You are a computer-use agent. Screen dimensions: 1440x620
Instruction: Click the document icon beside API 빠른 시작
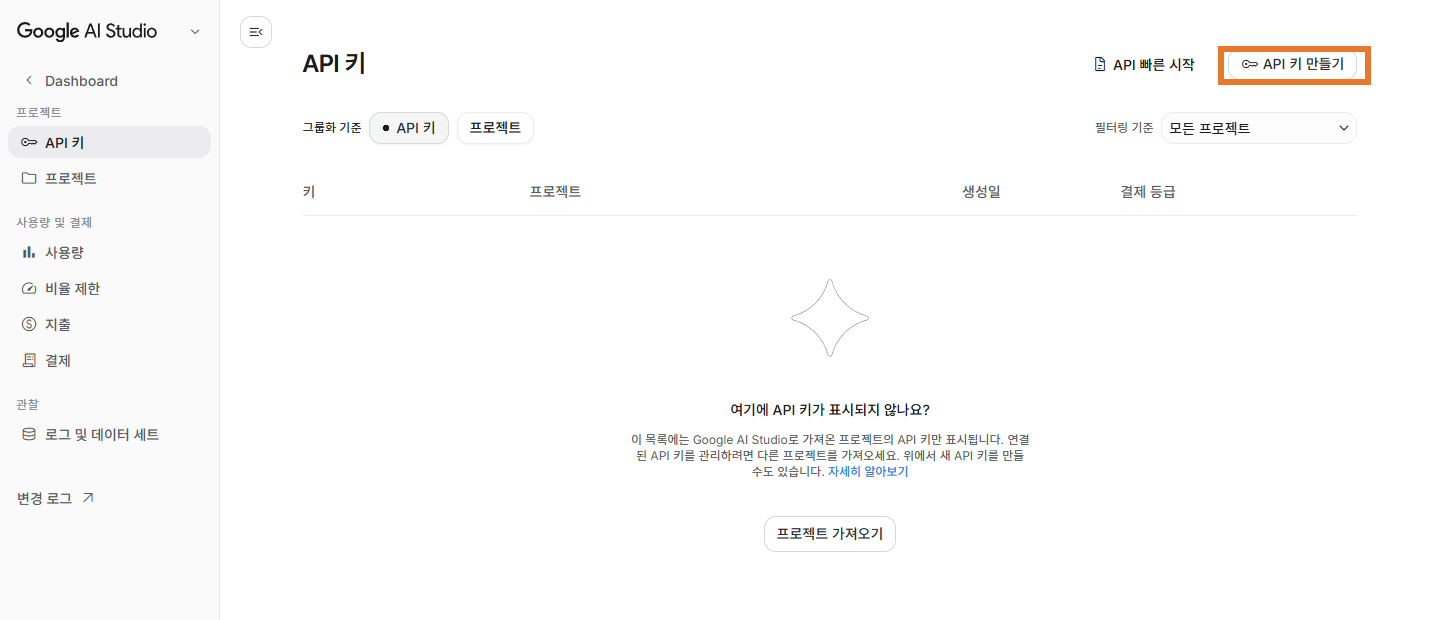pyautogui.click(x=1100, y=64)
